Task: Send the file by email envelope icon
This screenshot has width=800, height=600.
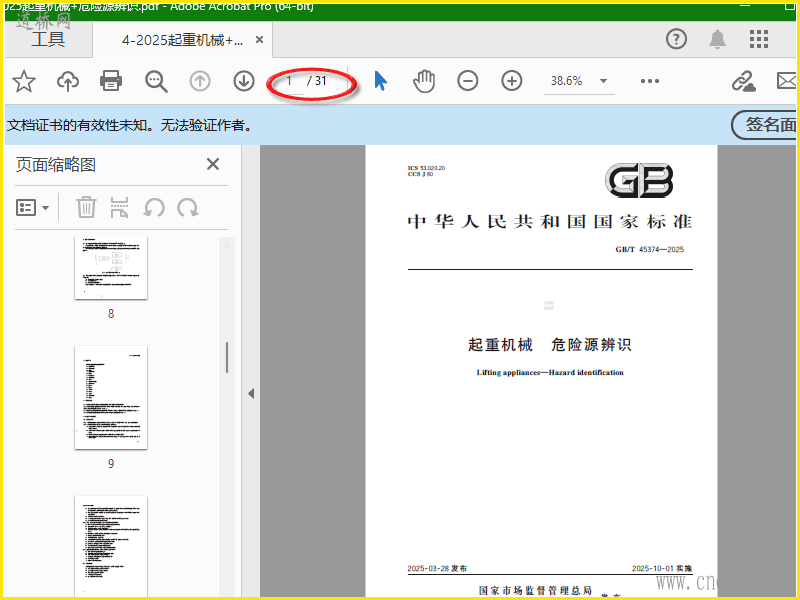Action: pyautogui.click(x=786, y=81)
